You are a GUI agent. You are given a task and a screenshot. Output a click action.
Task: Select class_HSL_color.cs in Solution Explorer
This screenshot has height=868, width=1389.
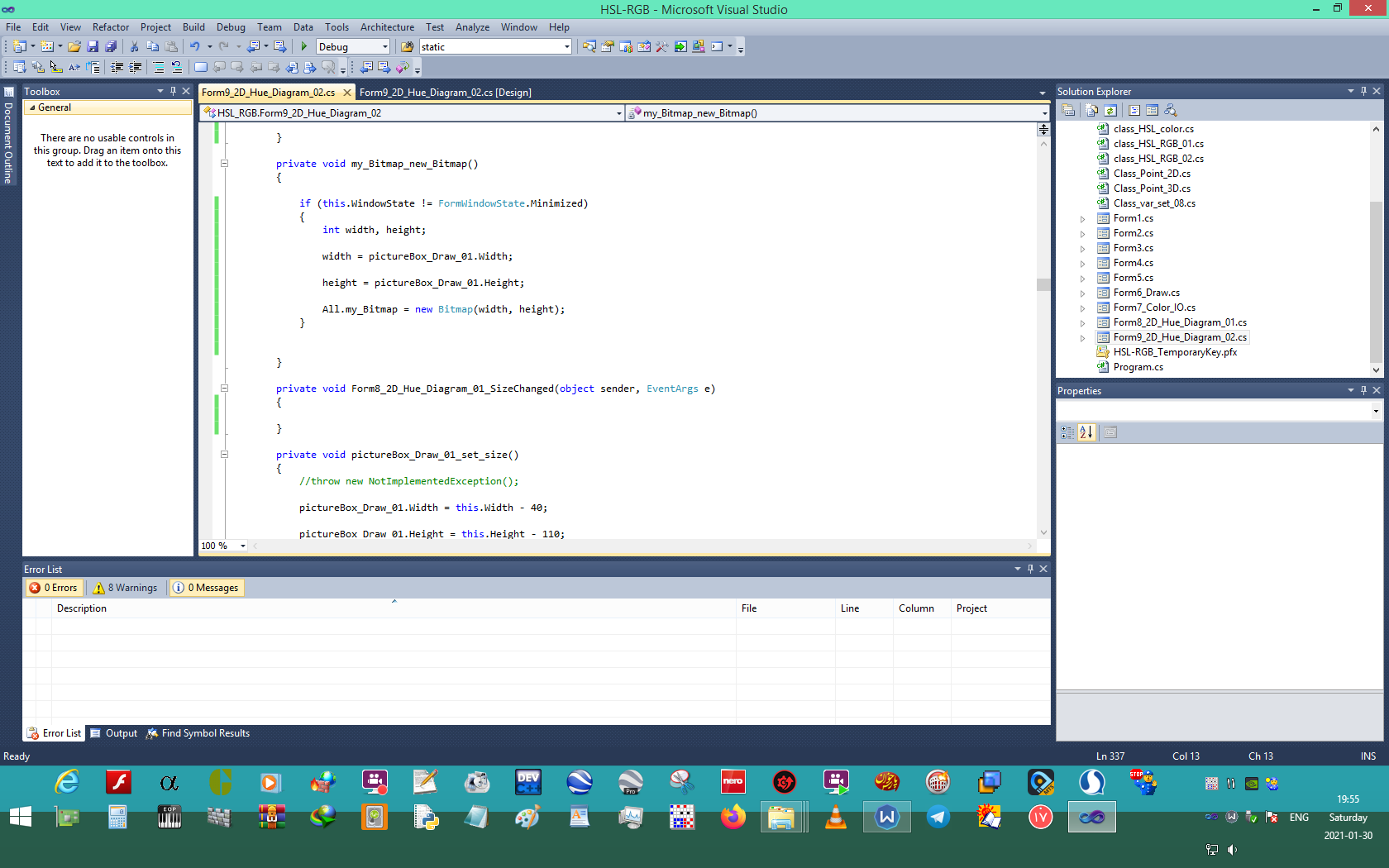(x=1153, y=129)
